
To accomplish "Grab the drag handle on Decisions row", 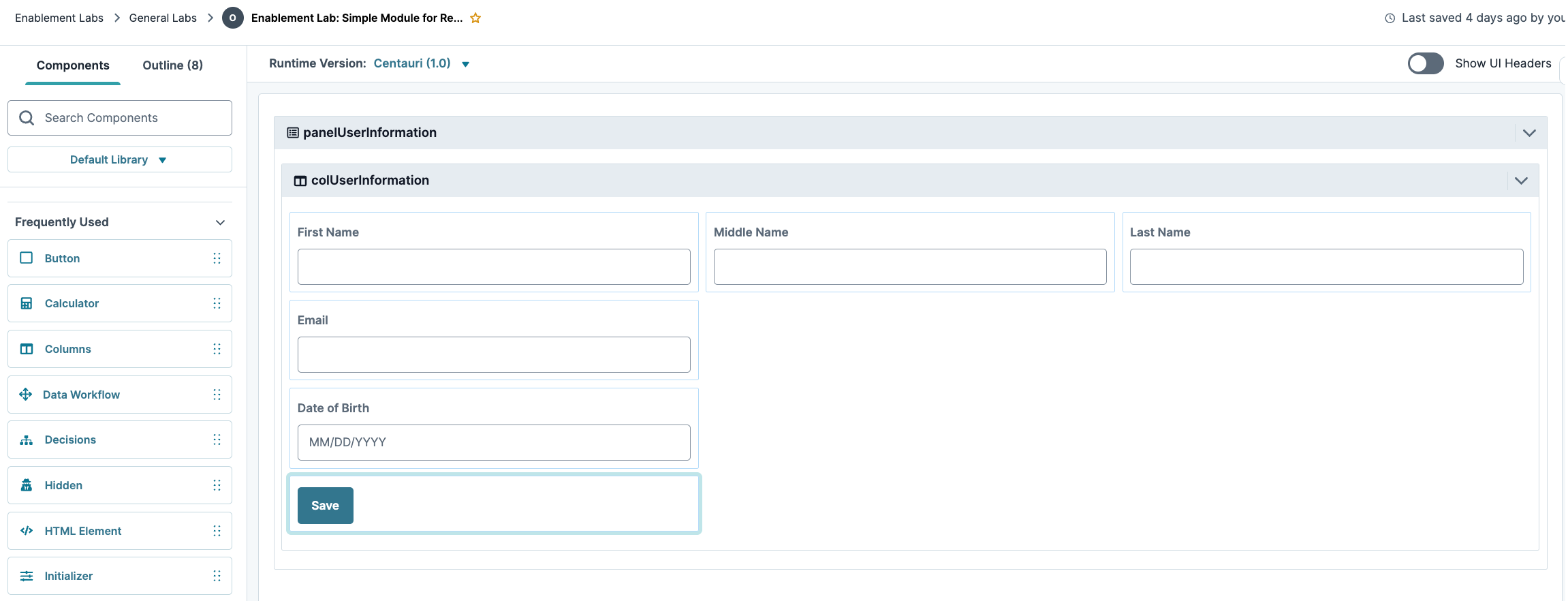I will tap(217, 440).
